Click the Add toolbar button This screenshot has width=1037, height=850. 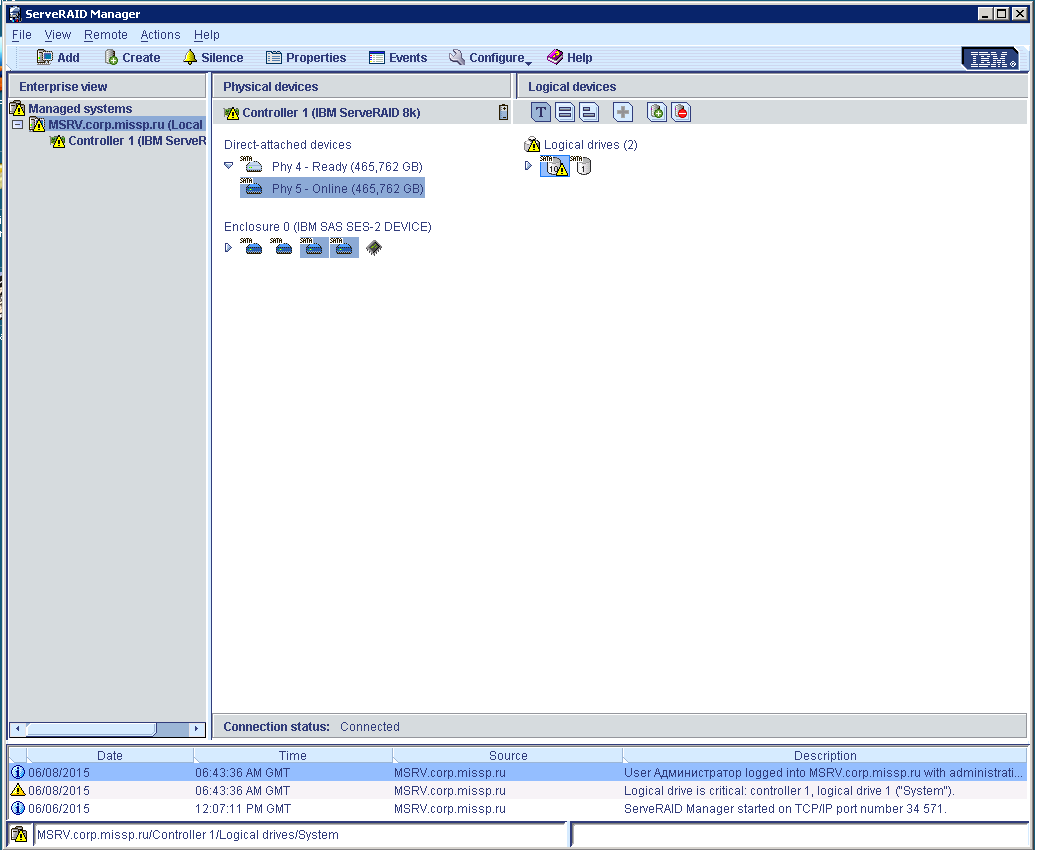tap(58, 58)
